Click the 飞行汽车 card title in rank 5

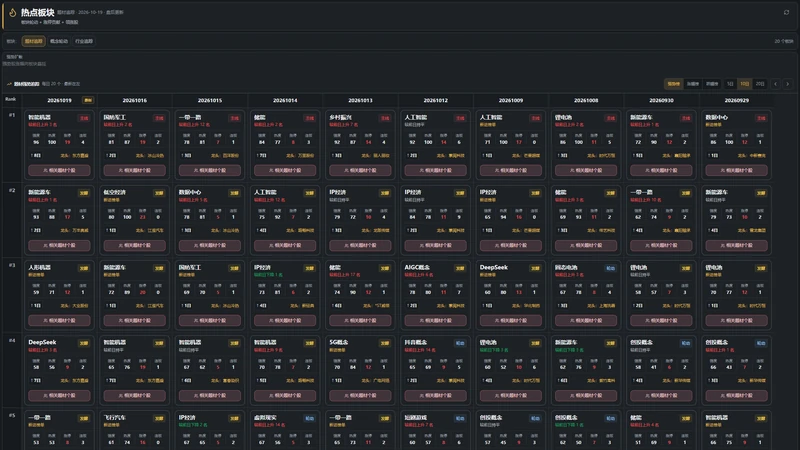click(x=114, y=417)
